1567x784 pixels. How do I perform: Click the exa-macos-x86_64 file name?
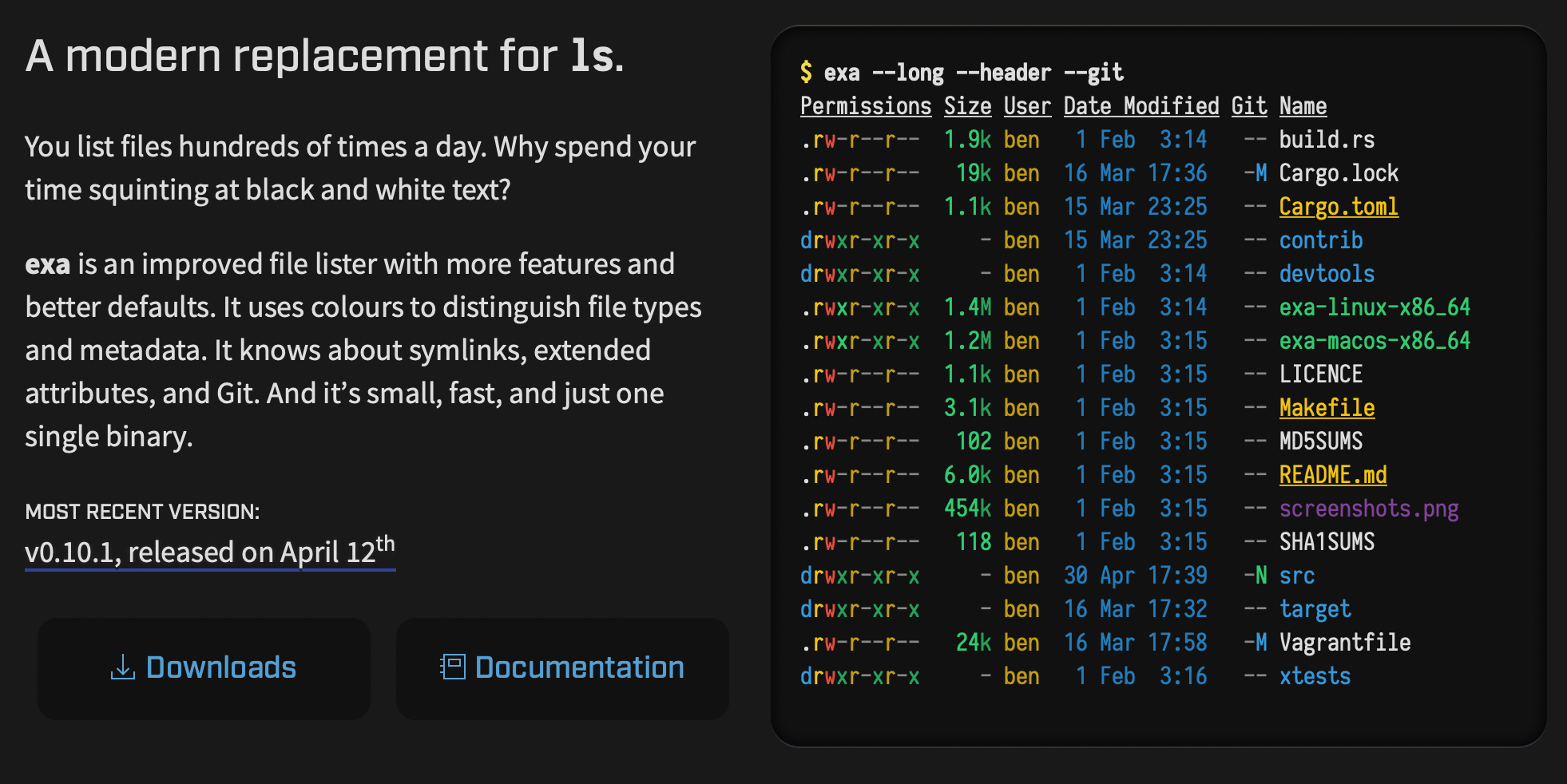(x=1375, y=341)
